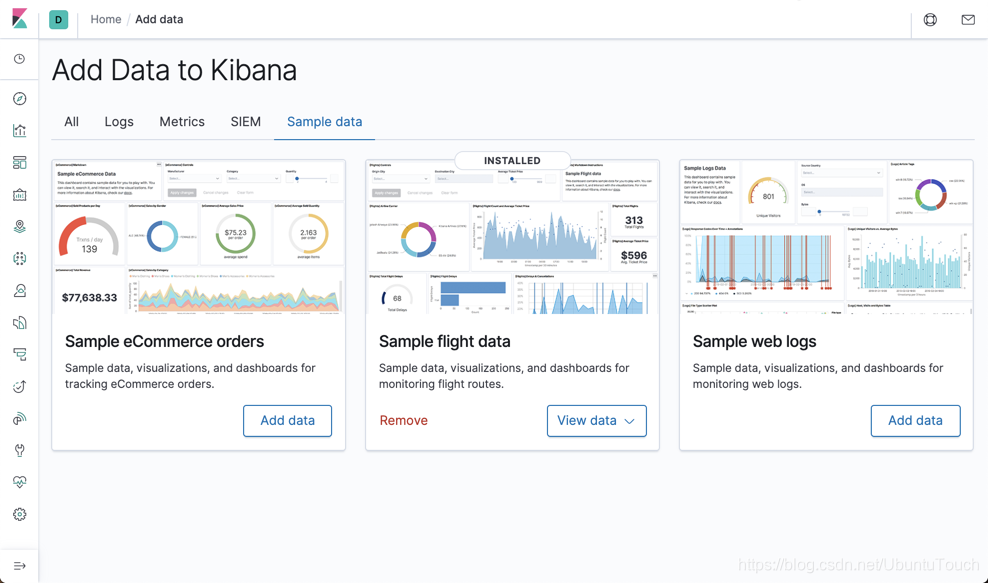Screen dimensions: 988x583
Task: Open Dev Tools wrench icon
Action: 20,450
